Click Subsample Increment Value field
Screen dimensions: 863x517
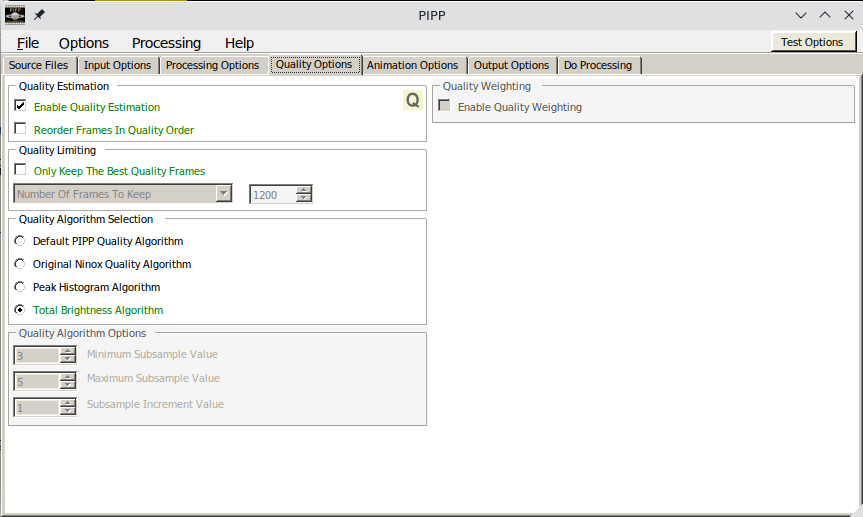(x=36, y=407)
